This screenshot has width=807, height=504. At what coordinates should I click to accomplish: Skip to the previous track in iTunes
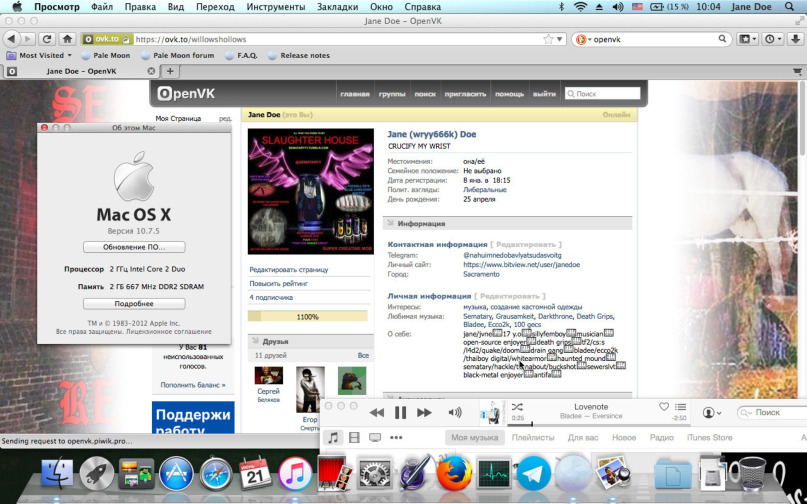377,412
